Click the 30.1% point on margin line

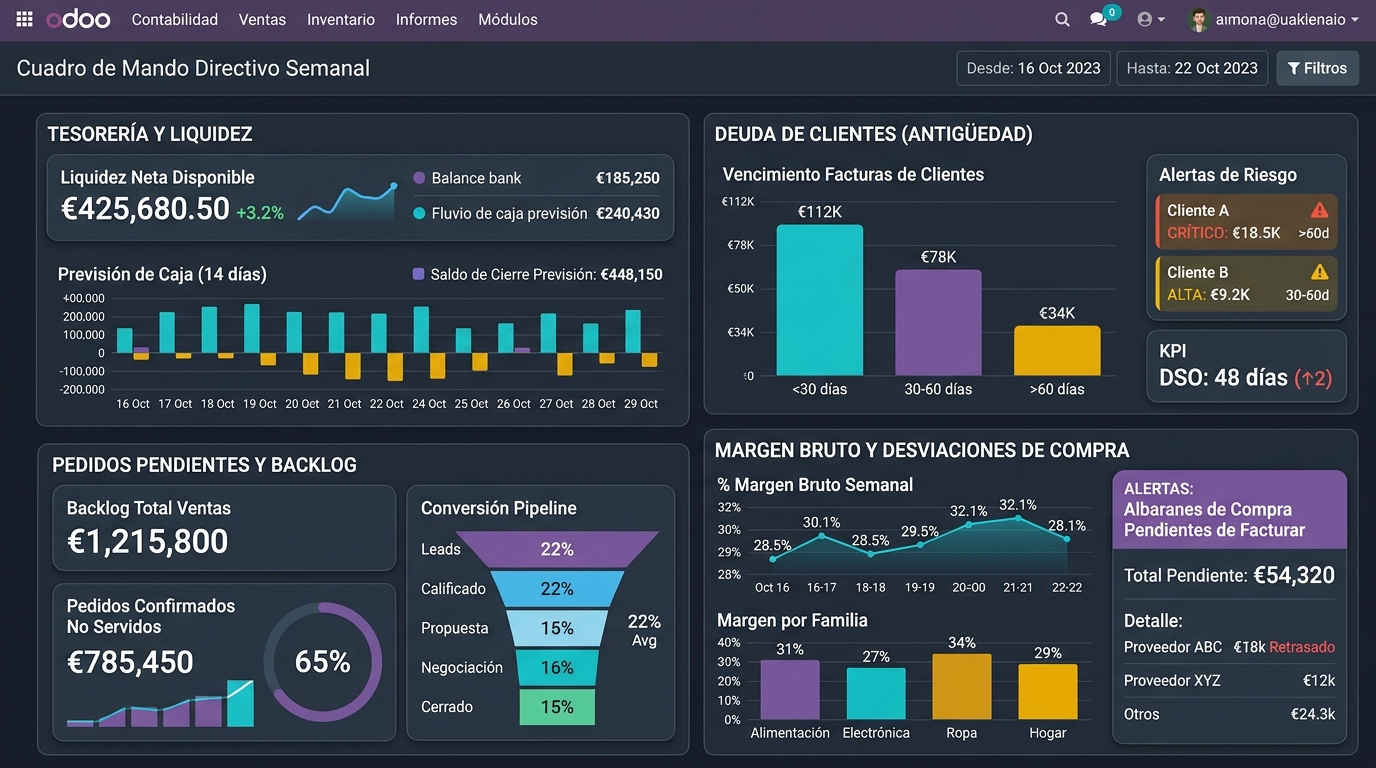coord(822,536)
